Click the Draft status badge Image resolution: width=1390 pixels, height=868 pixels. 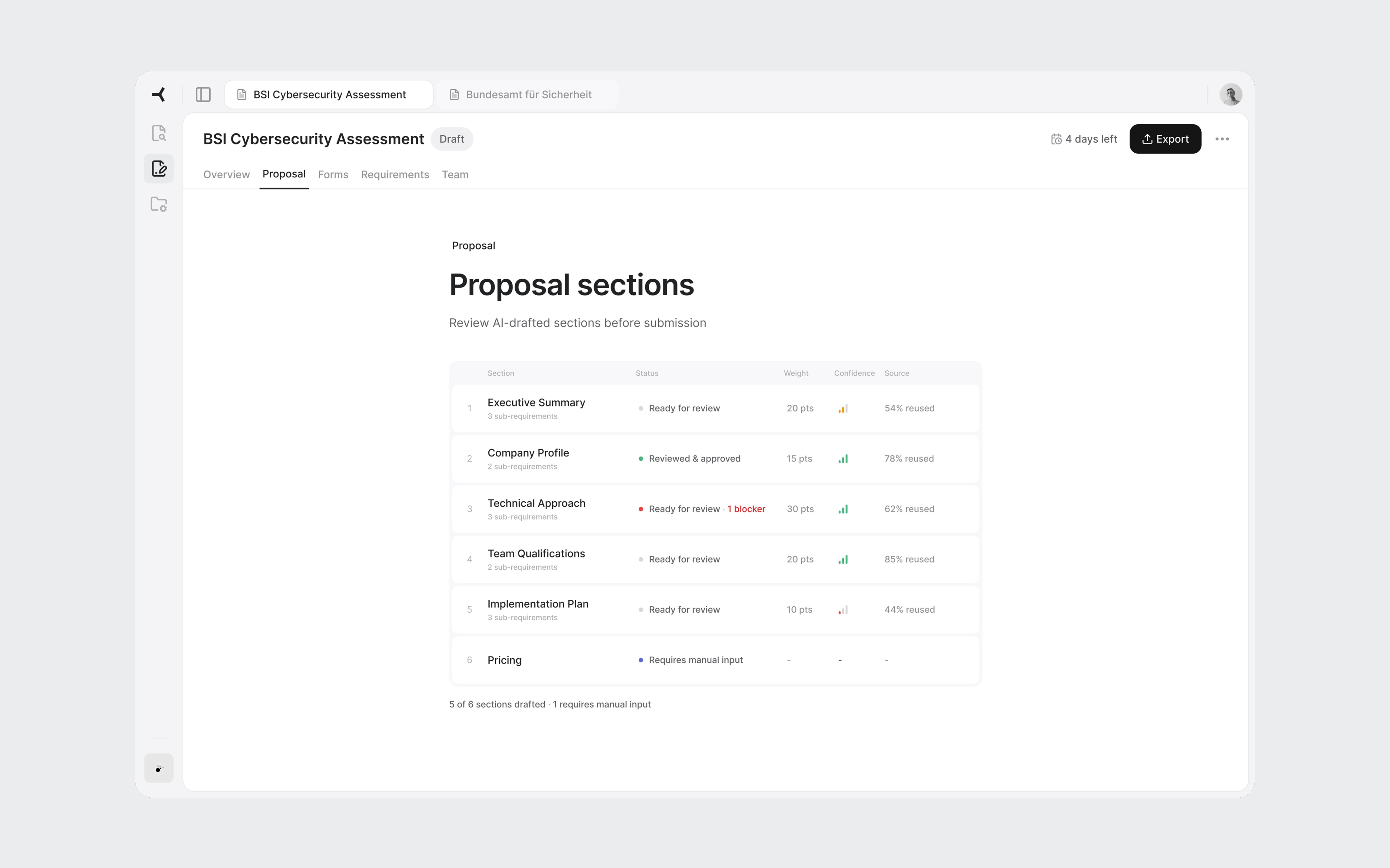[451, 139]
